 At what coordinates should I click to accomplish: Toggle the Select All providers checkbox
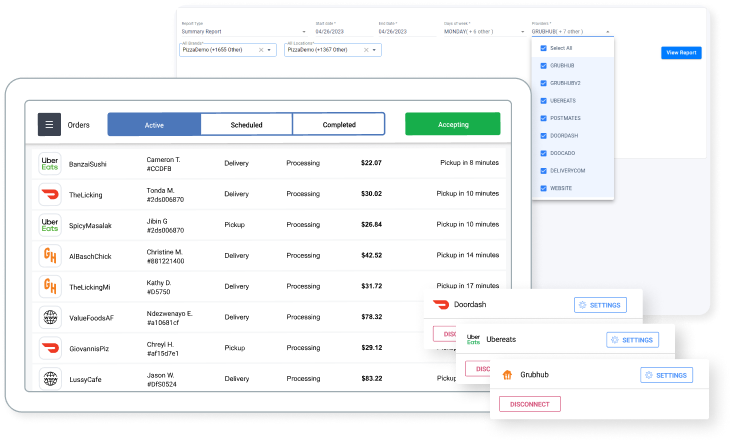tap(543, 47)
